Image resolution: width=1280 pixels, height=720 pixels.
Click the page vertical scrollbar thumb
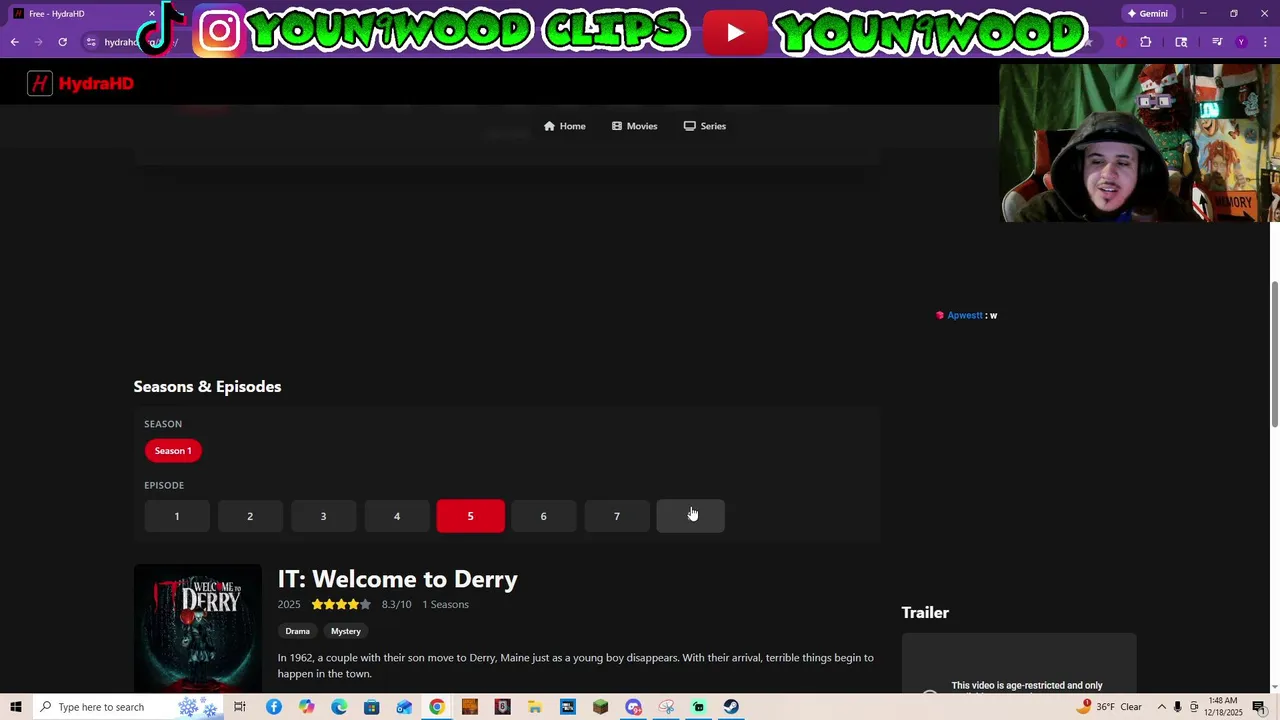[1275, 355]
